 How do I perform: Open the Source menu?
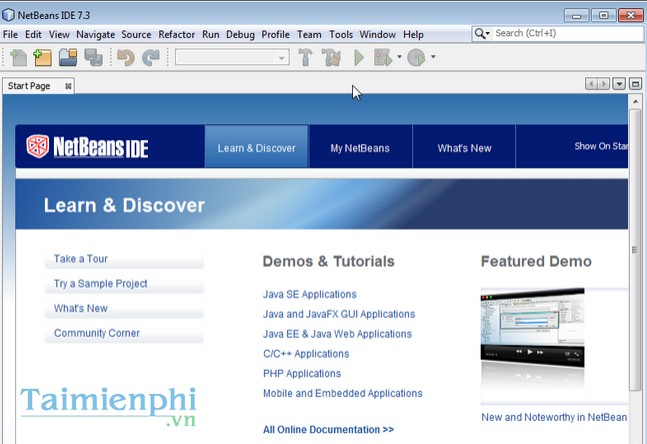point(136,35)
